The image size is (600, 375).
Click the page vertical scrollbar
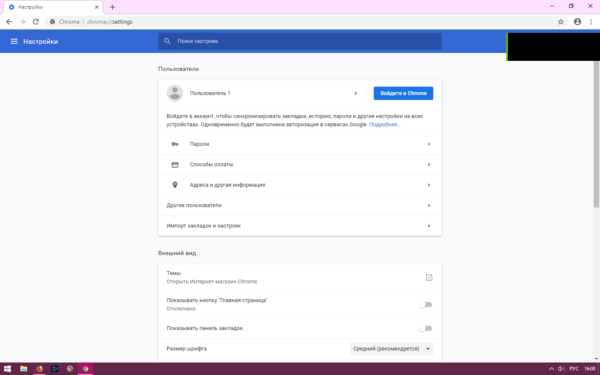pyautogui.click(x=596, y=134)
